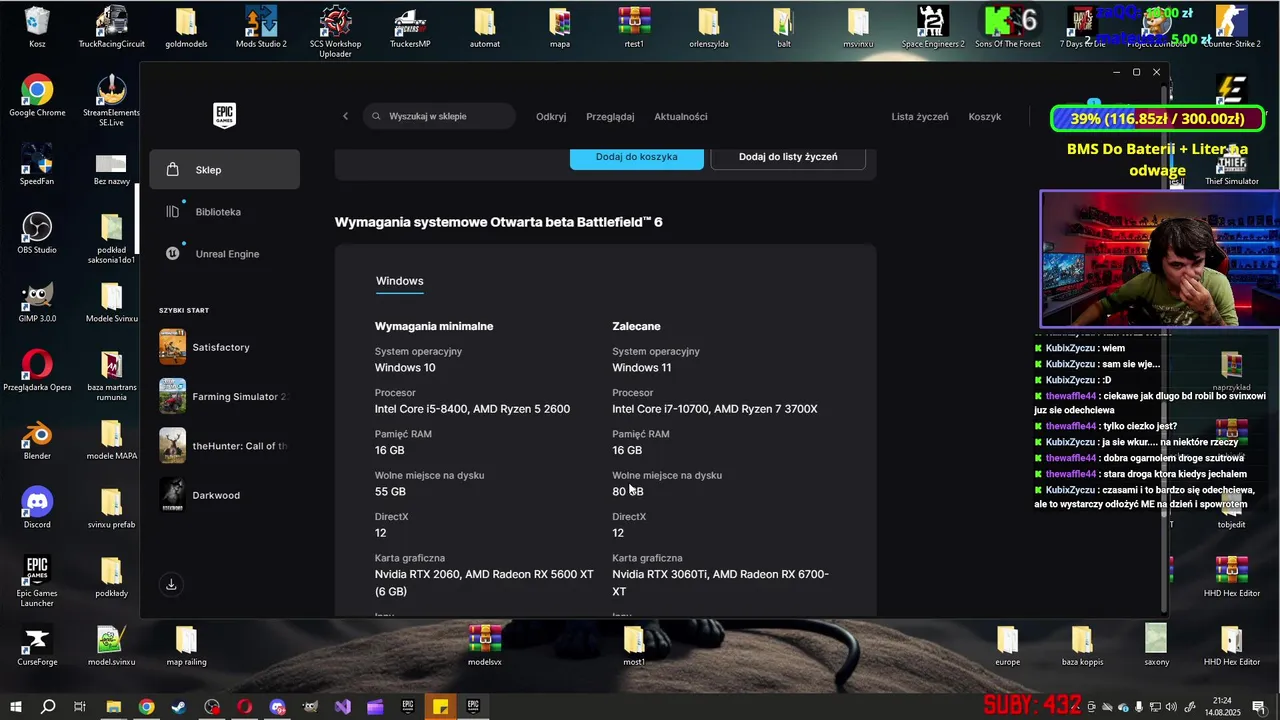Image resolution: width=1280 pixels, height=720 pixels.
Task: Click the Dodaj do koszyka button
Action: (637, 157)
